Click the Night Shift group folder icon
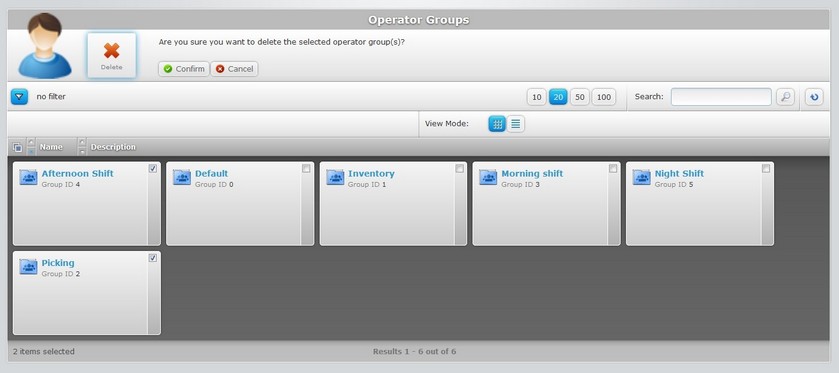This screenshot has height=373, width=839. (x=642, y=177)
